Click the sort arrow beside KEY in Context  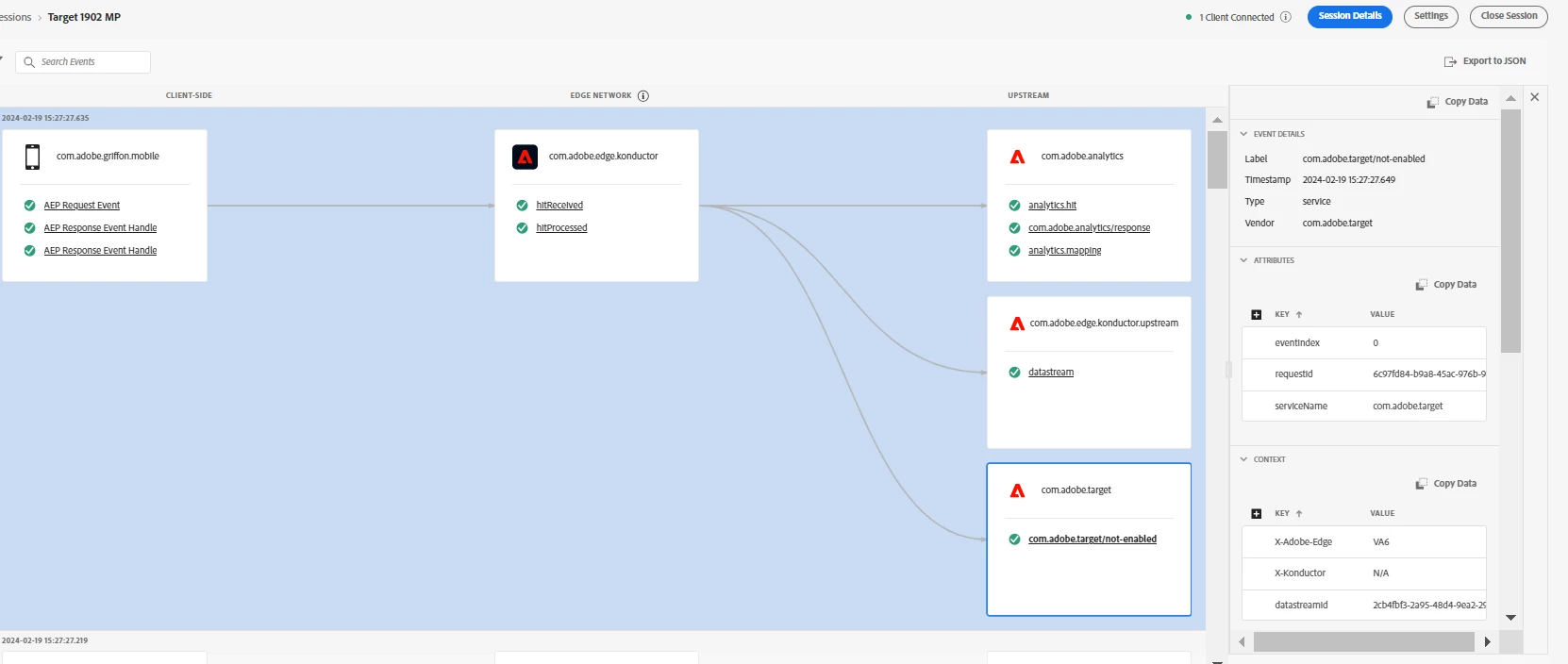(x=1299, y=514)
